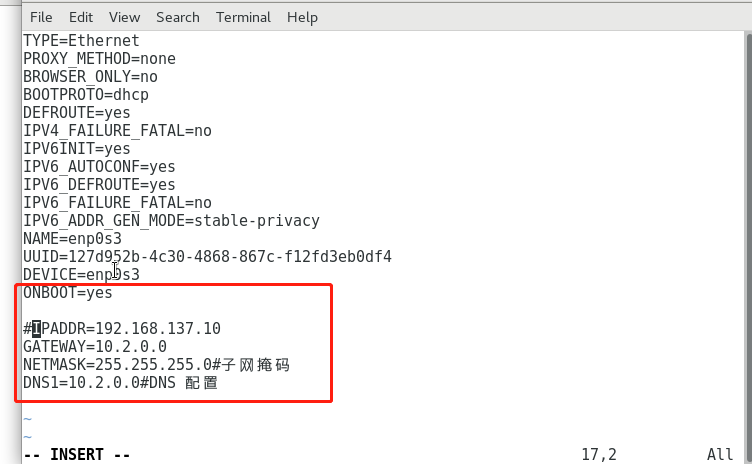Screen dimensions: 752x464
Task: Click the -- INSERT -- status indicator
Action: click(x=77, y=454)
